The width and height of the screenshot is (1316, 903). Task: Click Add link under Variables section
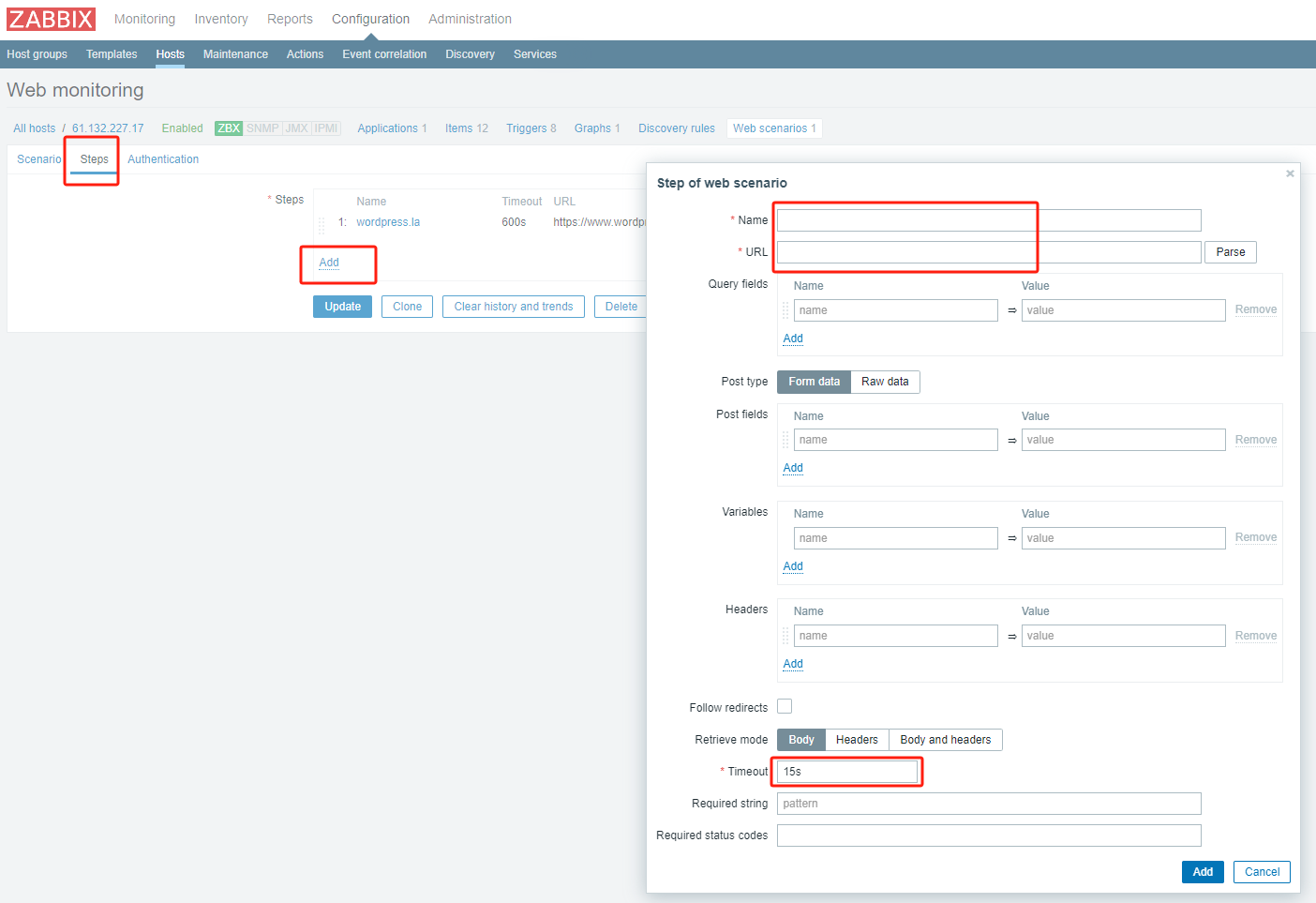pyautogui.click(x=793, y=566)
